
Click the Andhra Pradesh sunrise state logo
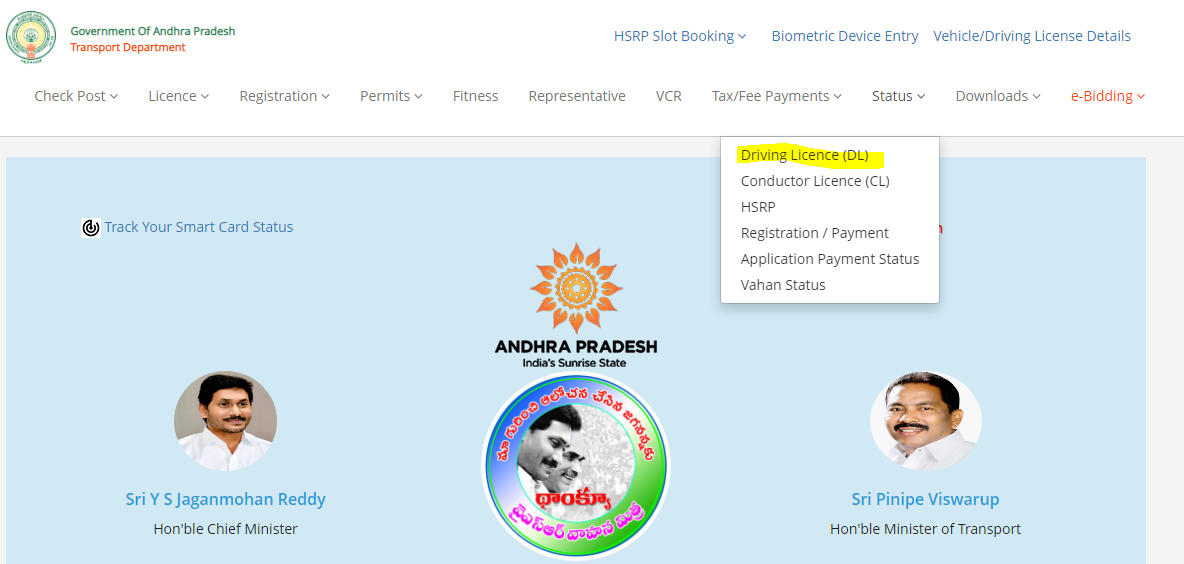[x=576, y=305]
